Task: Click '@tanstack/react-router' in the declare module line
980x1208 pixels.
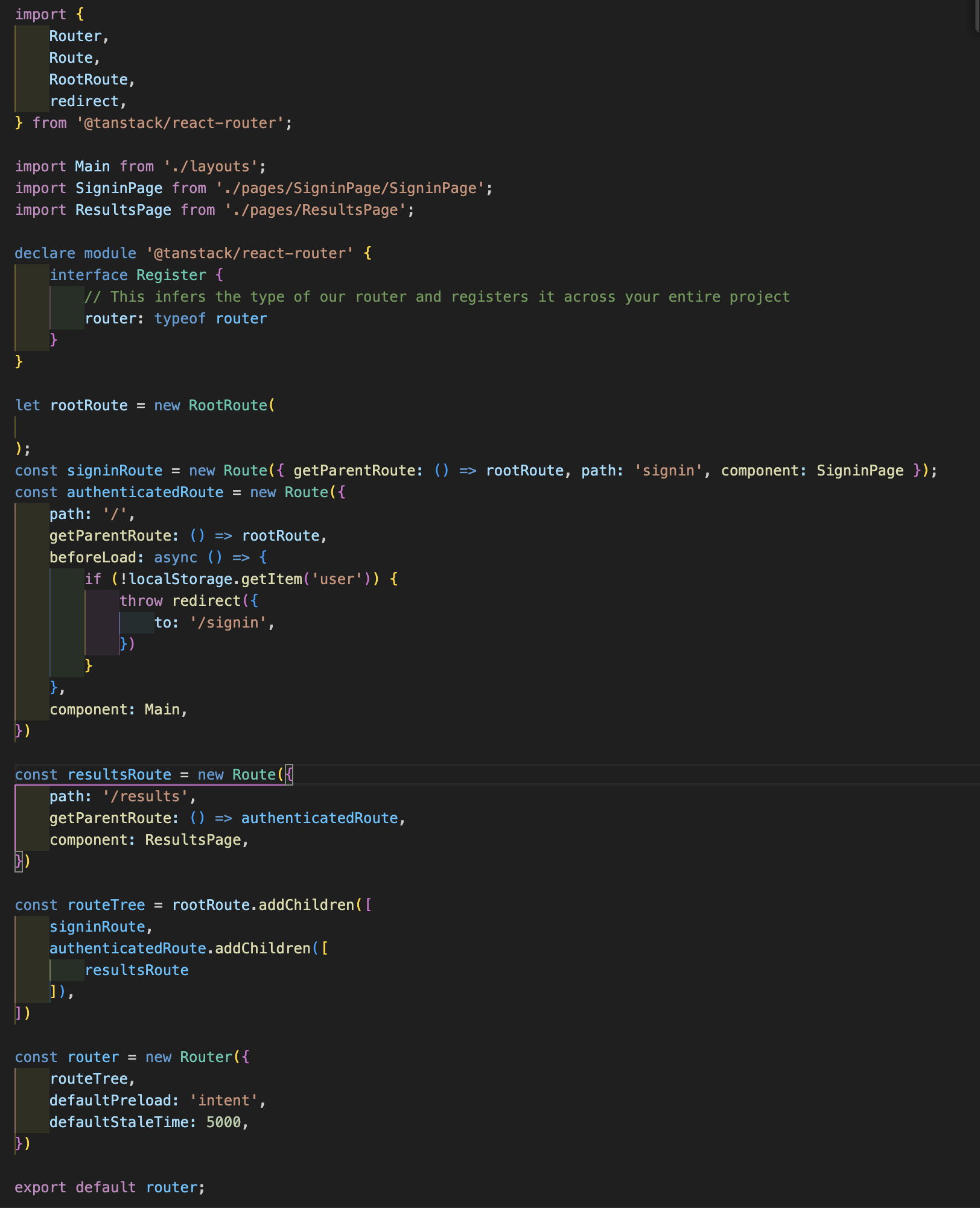Action: [x=250, y=253]
